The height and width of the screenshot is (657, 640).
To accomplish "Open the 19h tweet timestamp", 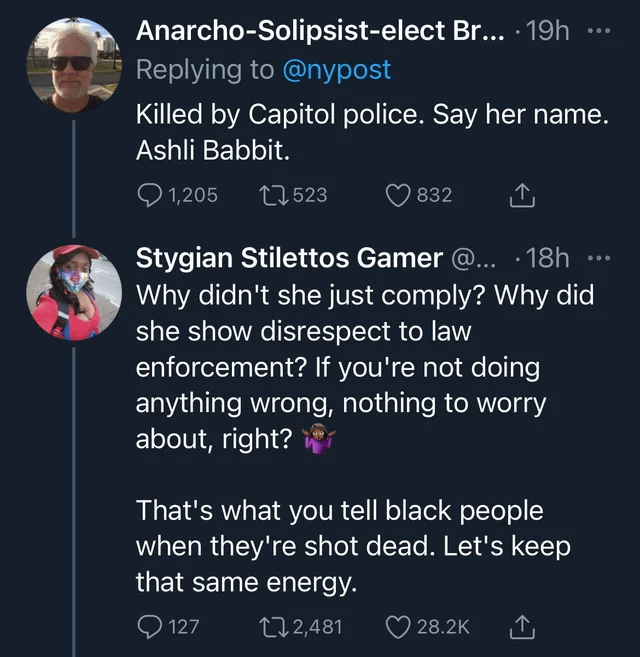I will [547, 32].
